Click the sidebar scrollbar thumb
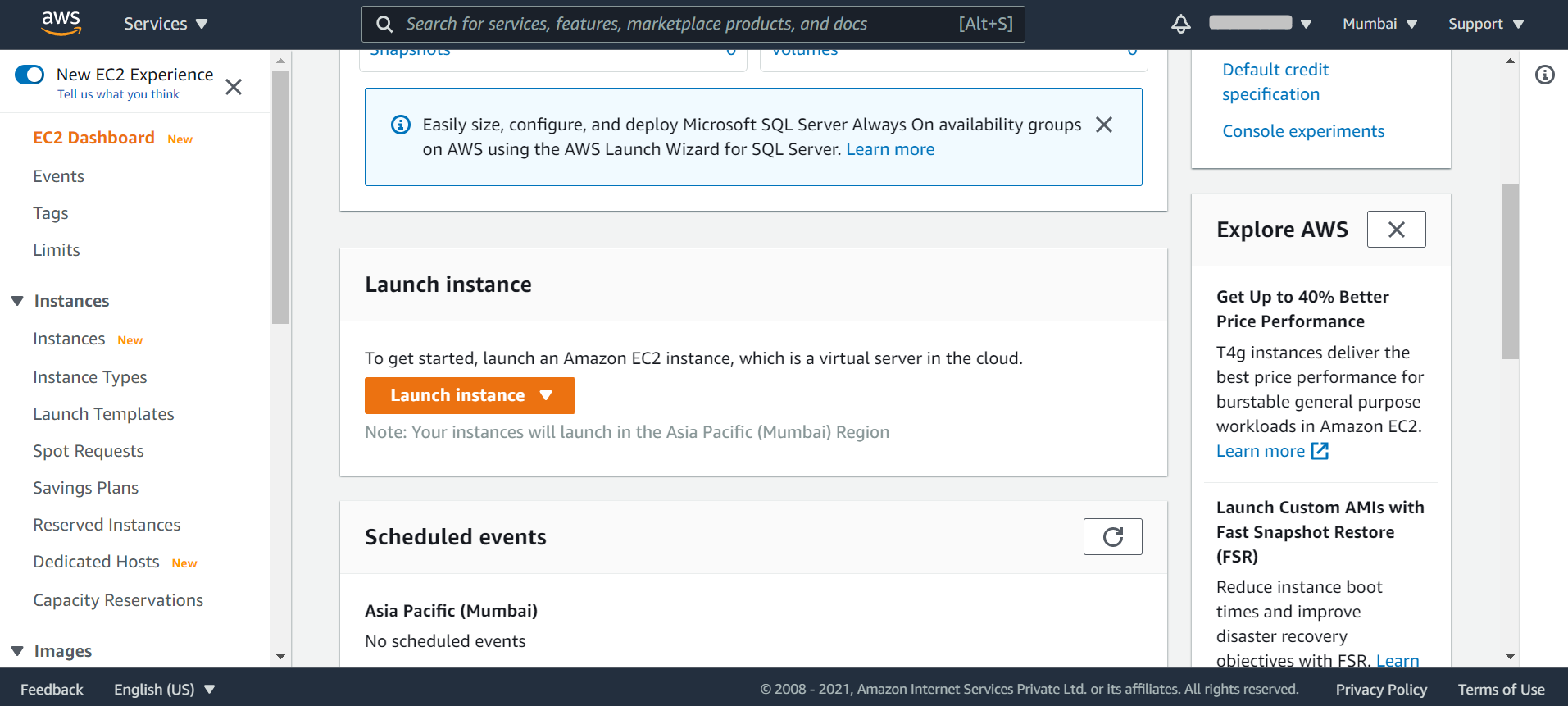Image resolution: width=1568 pixels, height=706 pixels. click(x=280, y=197)
